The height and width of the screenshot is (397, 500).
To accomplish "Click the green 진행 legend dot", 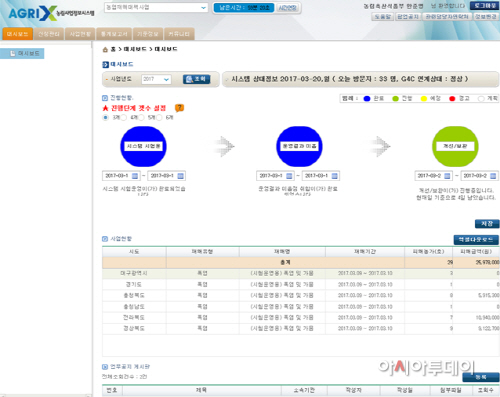I will tap(395, 99).
